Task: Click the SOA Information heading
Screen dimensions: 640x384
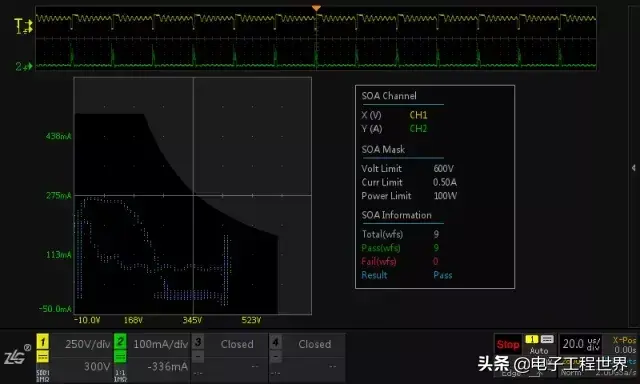Action: [x=396, y=215]
